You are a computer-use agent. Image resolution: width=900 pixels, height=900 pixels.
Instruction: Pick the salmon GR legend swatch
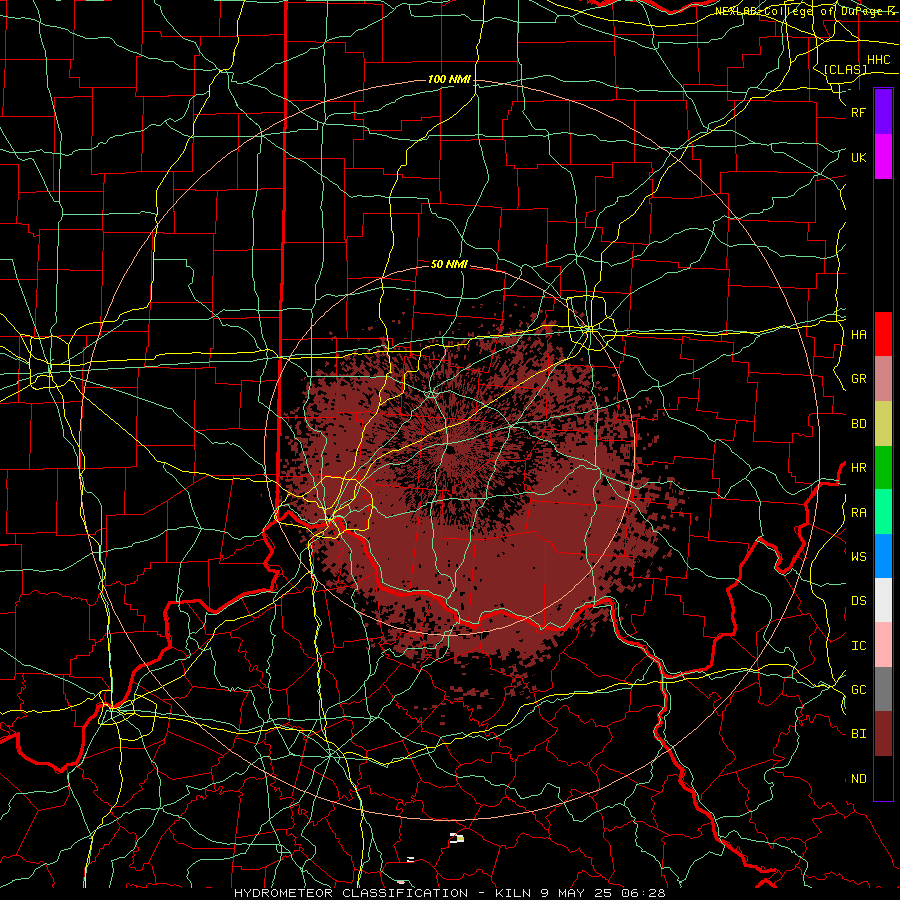pyautogui.click(x=883, y=379)
